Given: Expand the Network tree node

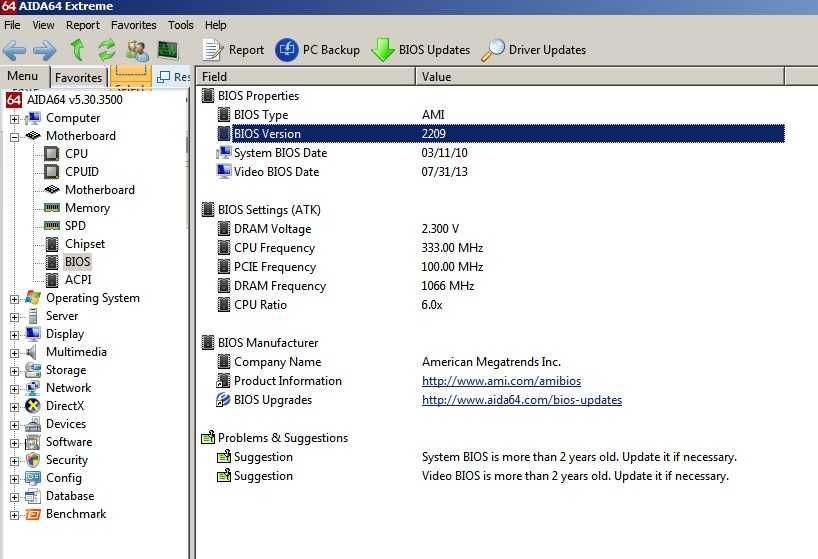Looking at the screenshot, I should point(15,389).
